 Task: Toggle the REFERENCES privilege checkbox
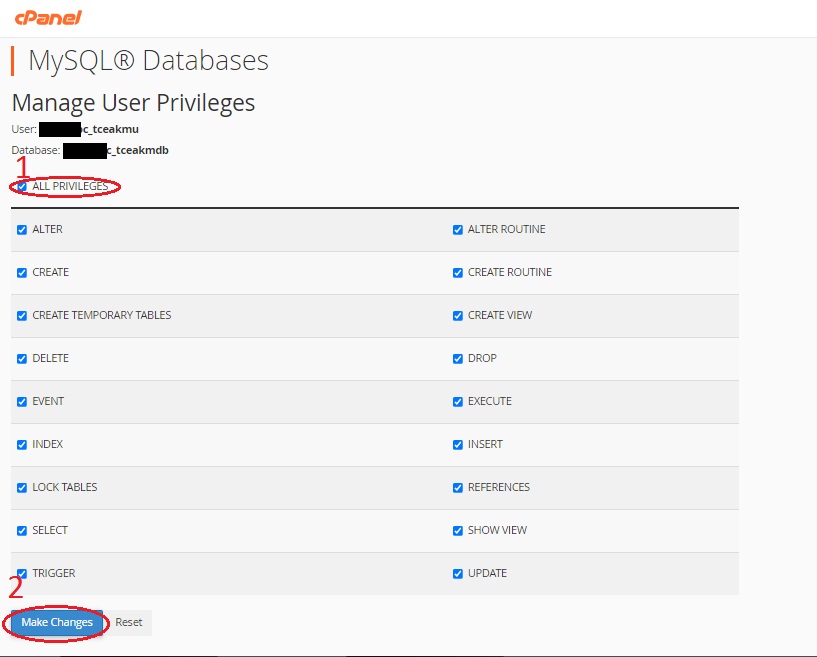pyautogui.click(x=457, y=488)
